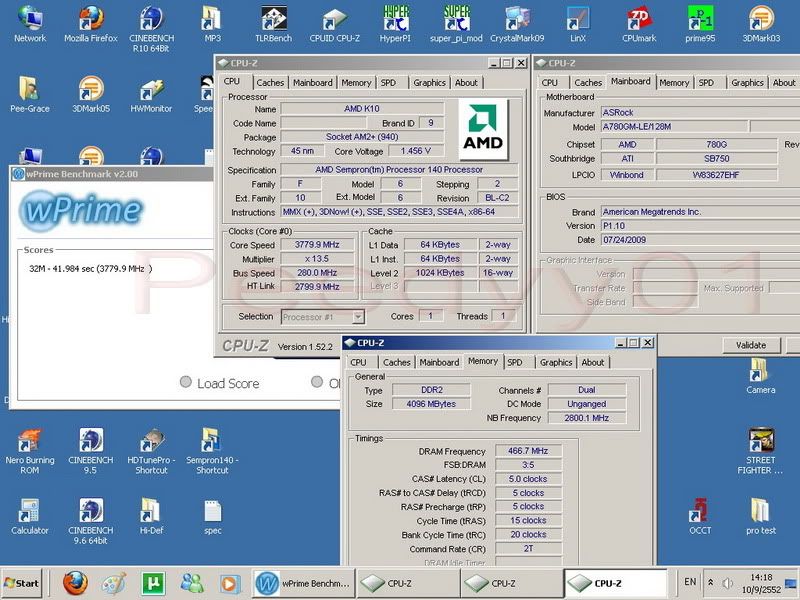Select SPD tab in CPU window

pos(388,82)
